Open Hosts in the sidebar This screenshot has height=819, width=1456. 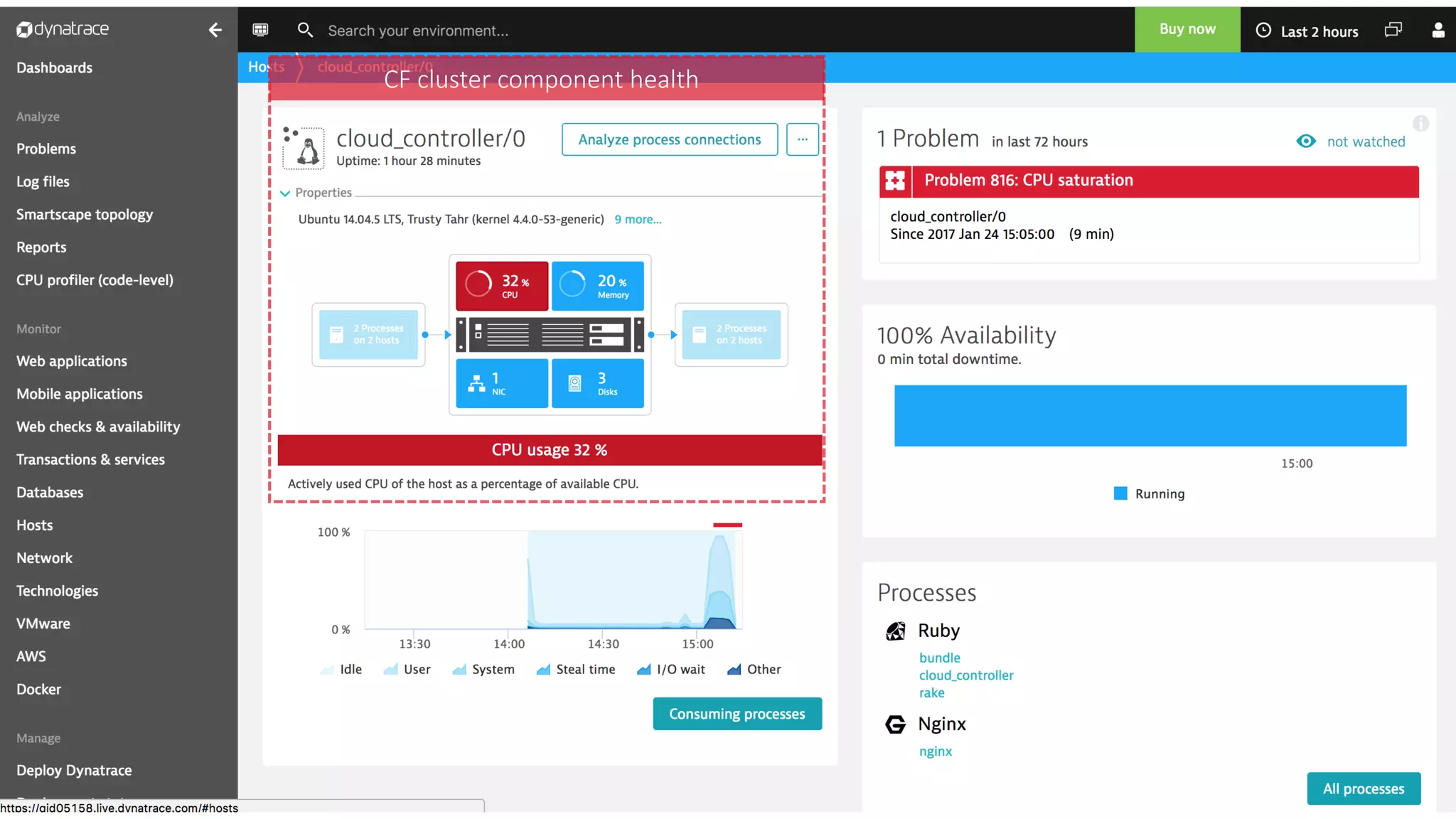point(35,525)
